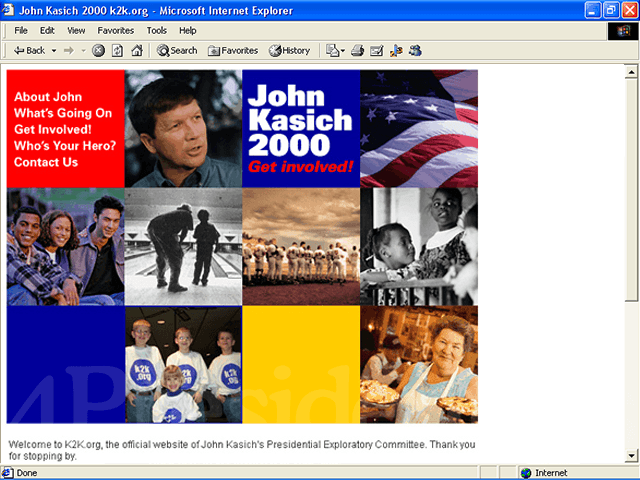Click the Get Involved! menu link
The image size is (640, 480).
(x=53, y=129)
